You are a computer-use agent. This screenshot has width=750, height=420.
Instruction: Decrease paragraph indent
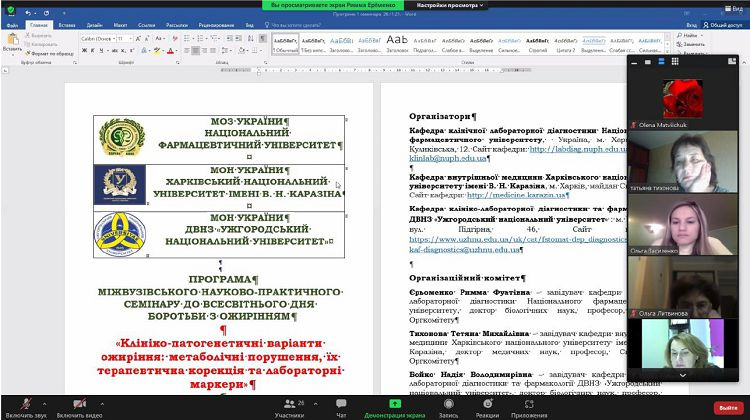coord(230,38)
